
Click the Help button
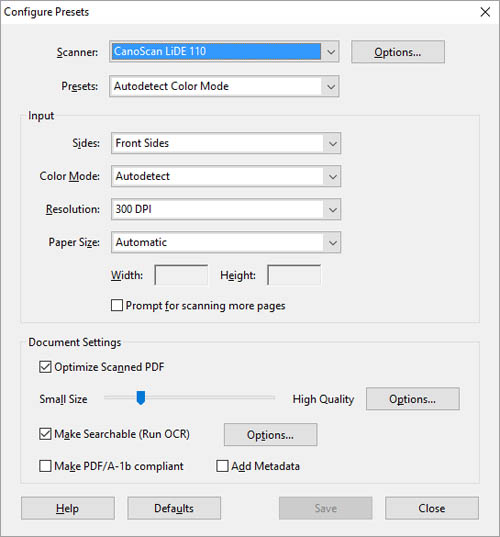[x=68, y=508]
